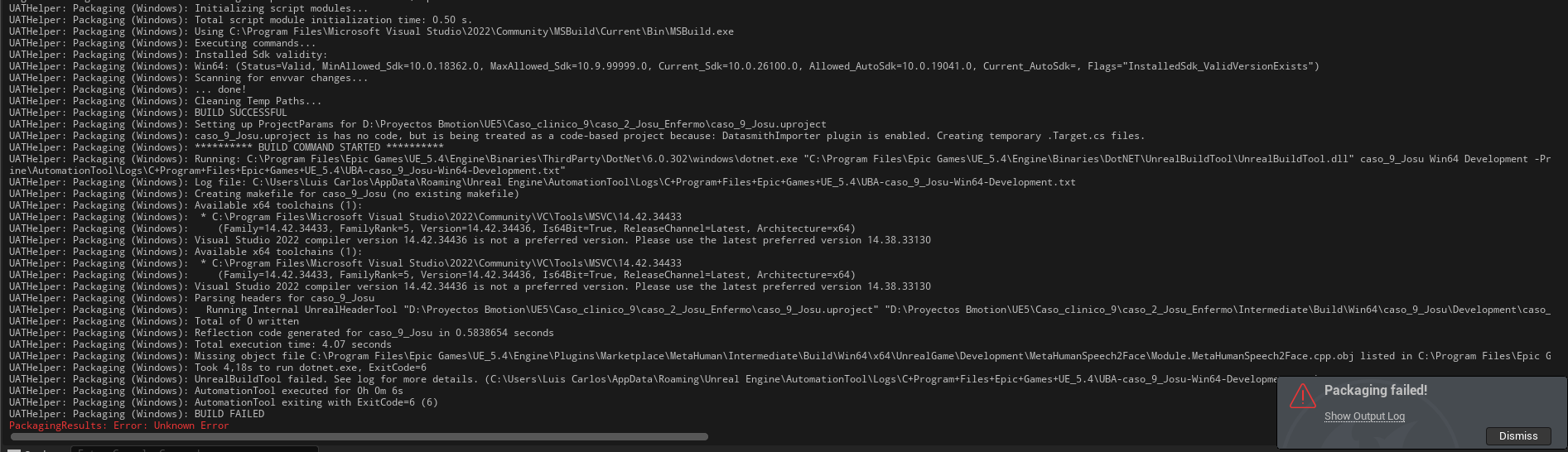The width and height of the screenshot is (1568, 452).
Task: Focus the console command input field
Action: pyautogui.click(x=195, y=449)
